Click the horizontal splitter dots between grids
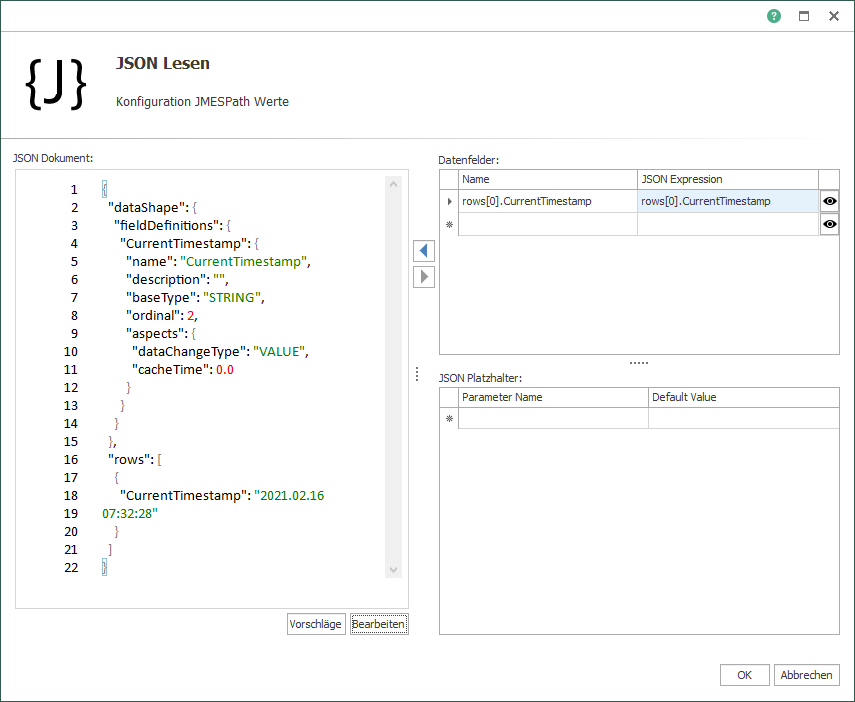Screen dimensions: 855x702 (639, 363)
